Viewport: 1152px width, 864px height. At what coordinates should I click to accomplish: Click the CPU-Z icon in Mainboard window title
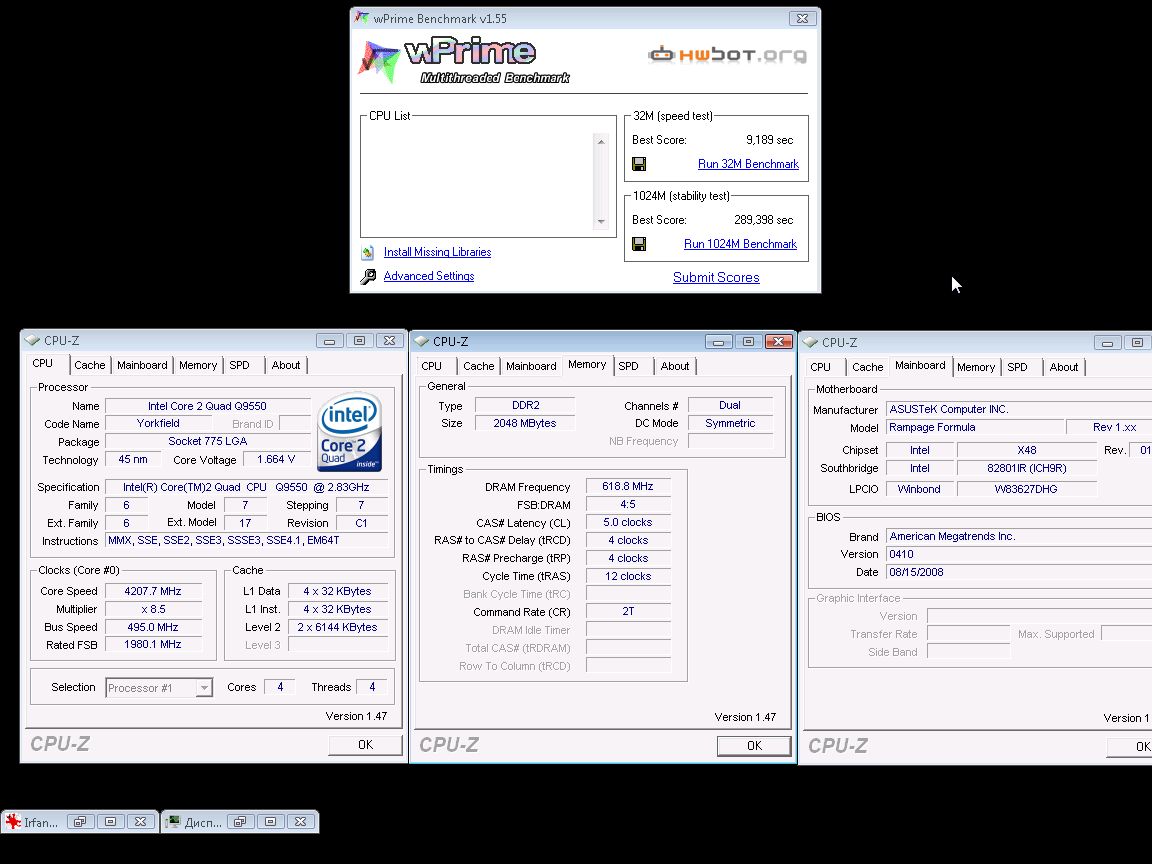point(810,342)
